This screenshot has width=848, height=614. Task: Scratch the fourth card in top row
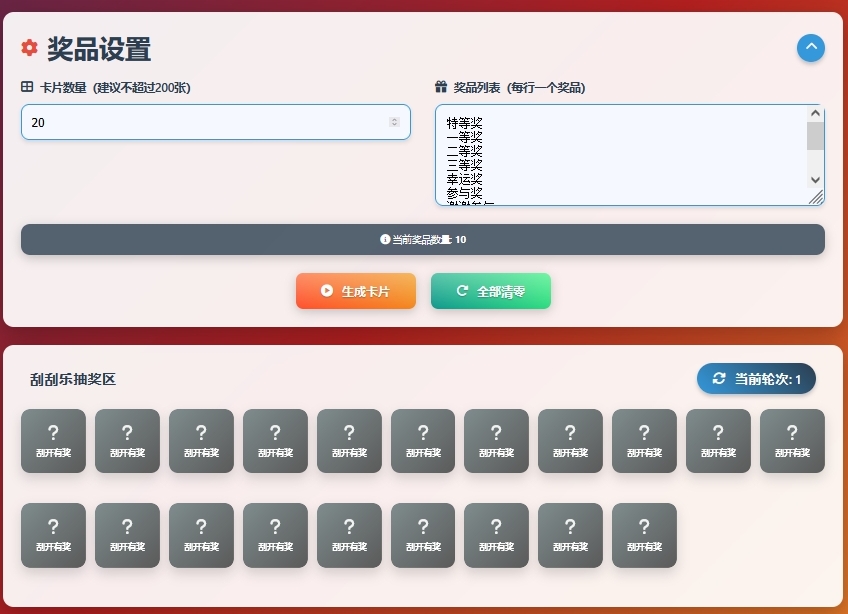275,441
